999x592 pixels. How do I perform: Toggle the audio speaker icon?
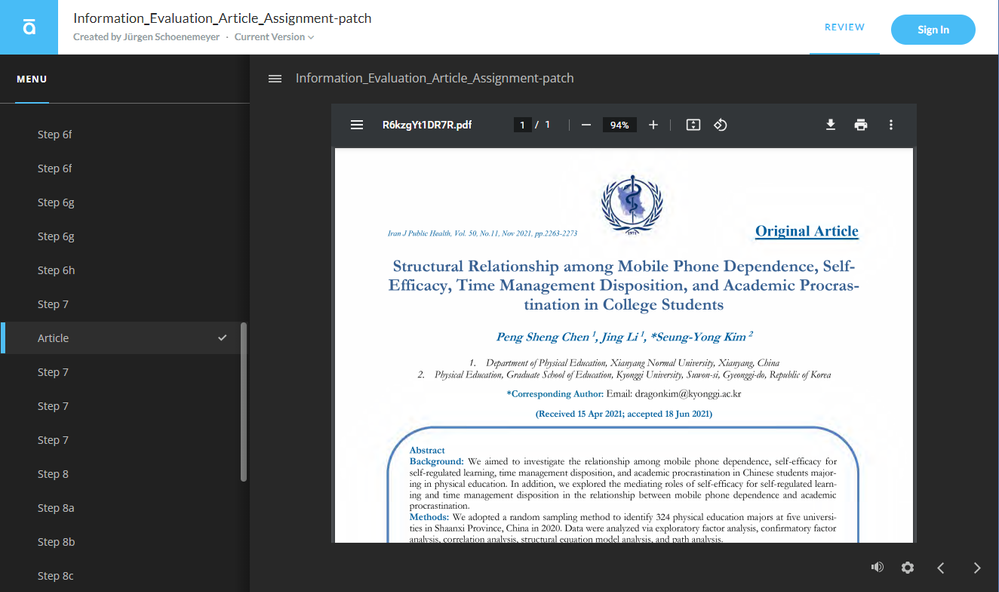click(x=877, y=567)
